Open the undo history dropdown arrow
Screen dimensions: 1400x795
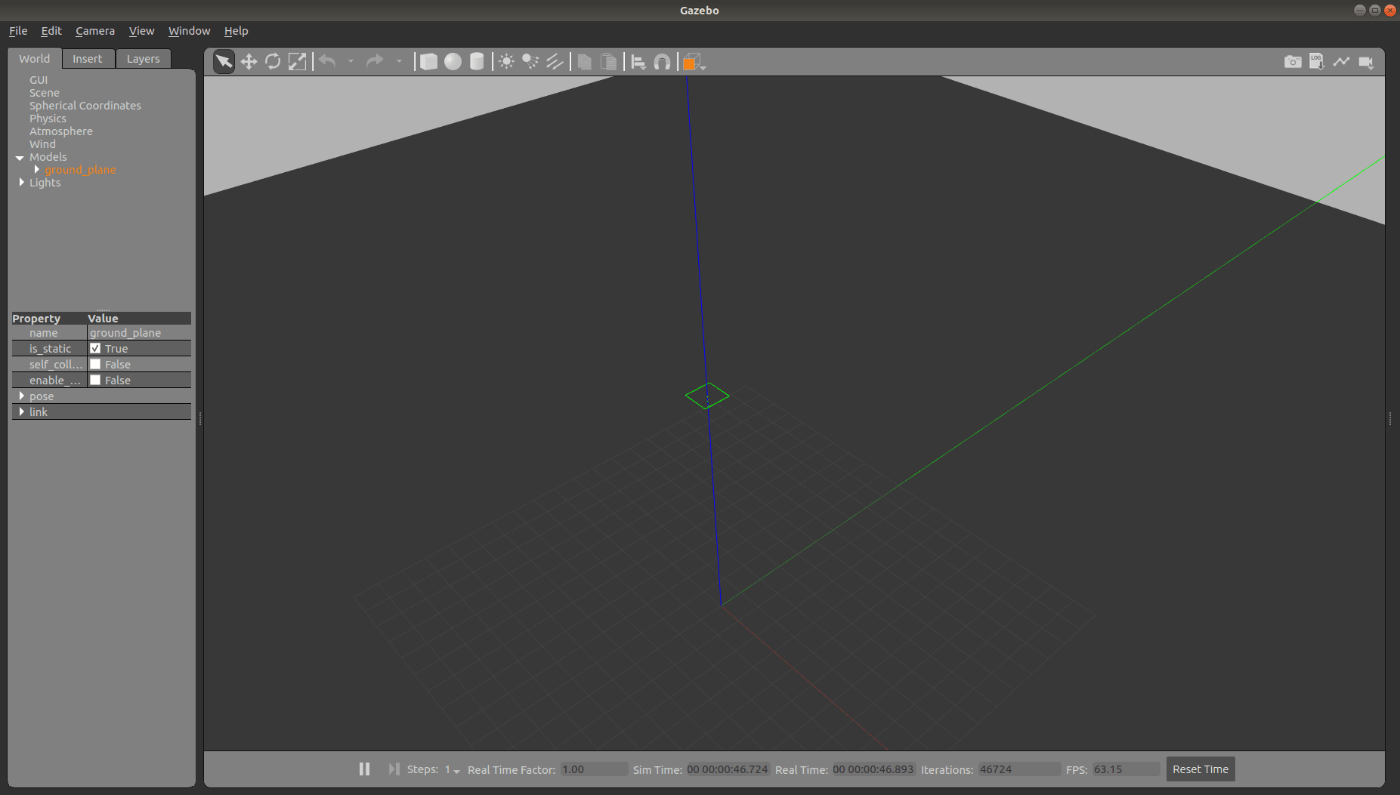pos(351,62)
